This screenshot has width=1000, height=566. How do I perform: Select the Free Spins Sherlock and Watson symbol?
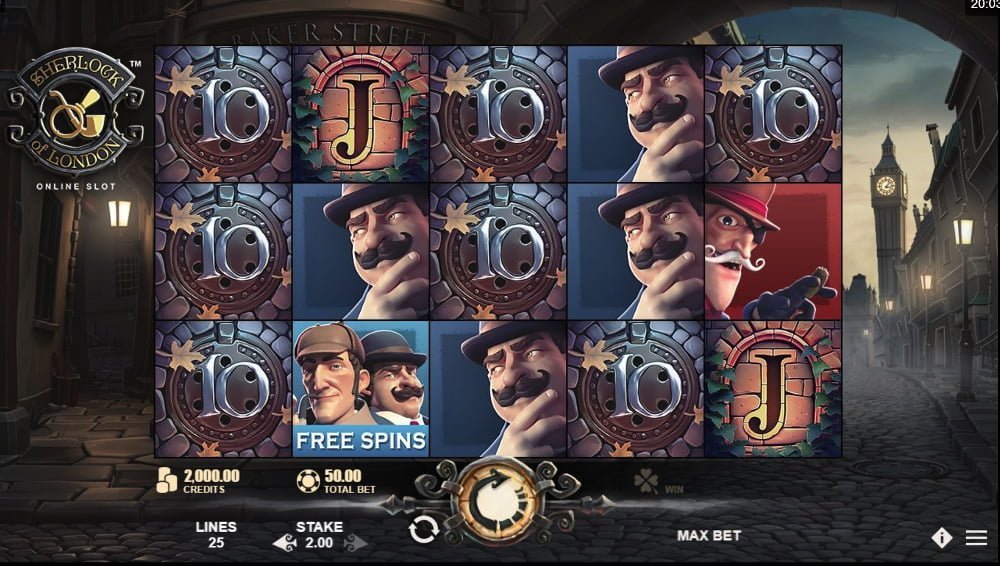click(360, 389)
